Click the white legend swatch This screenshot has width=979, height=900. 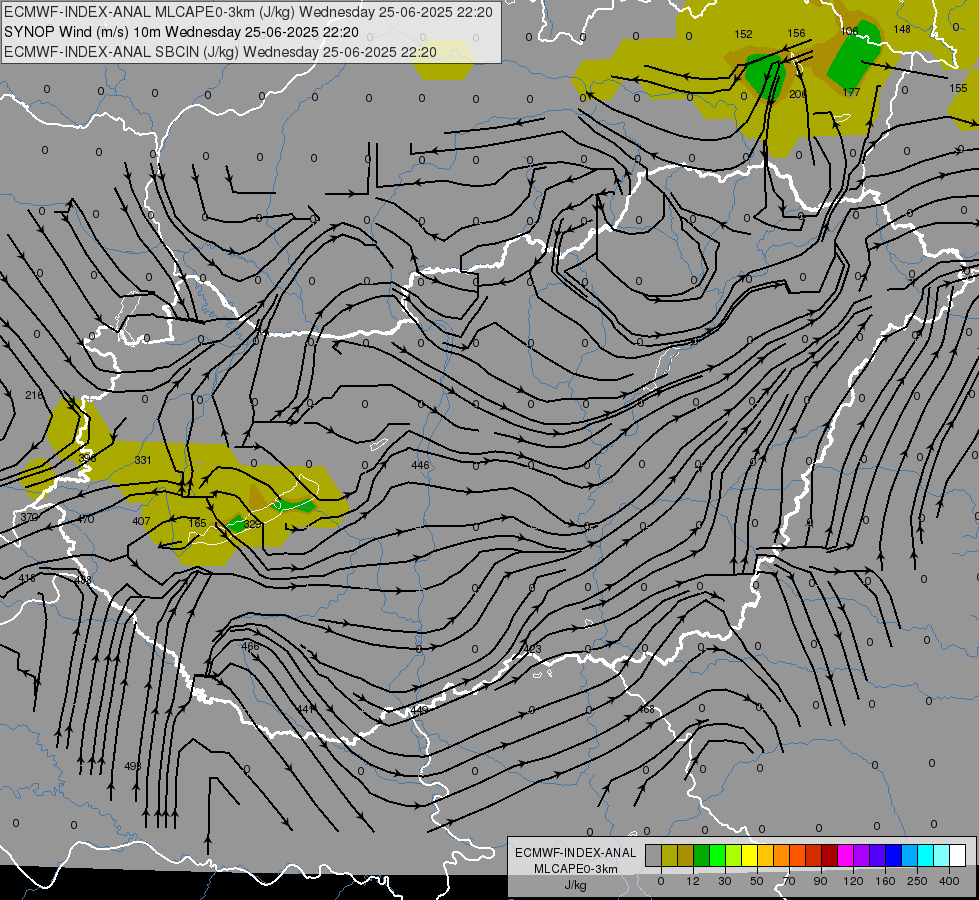pos(958,855)
